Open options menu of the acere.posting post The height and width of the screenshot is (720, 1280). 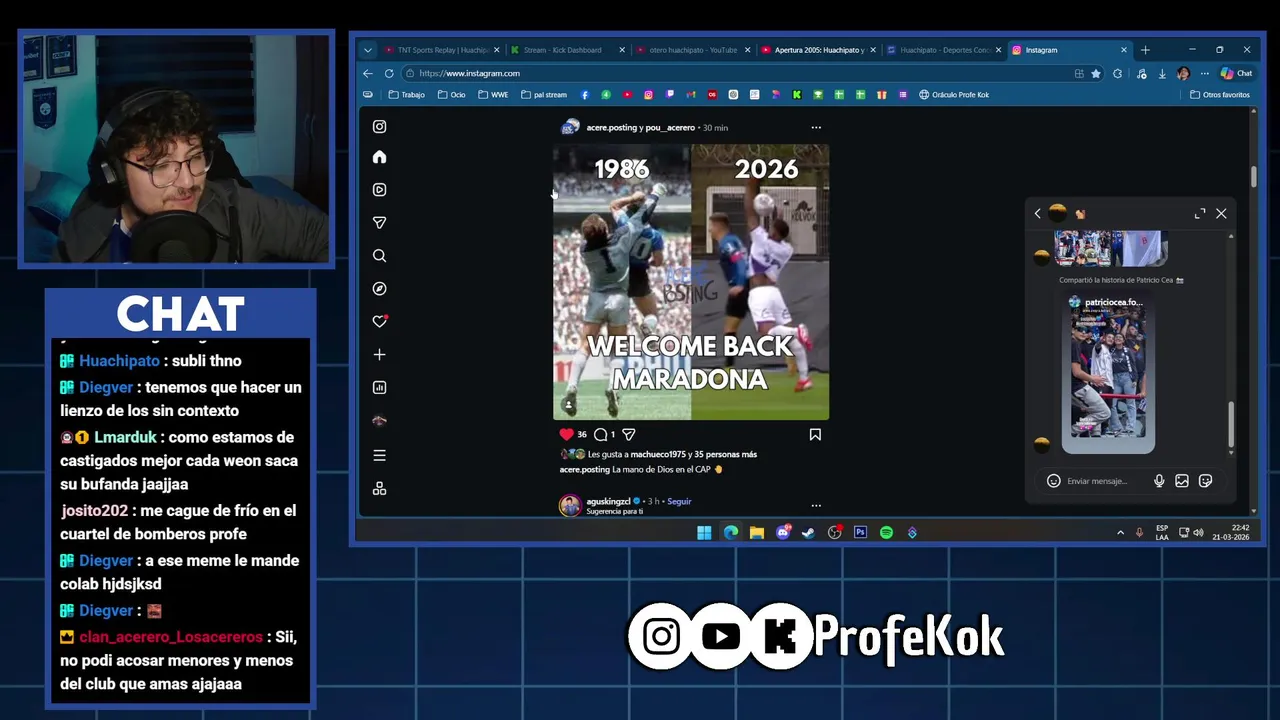click(816, 127)
